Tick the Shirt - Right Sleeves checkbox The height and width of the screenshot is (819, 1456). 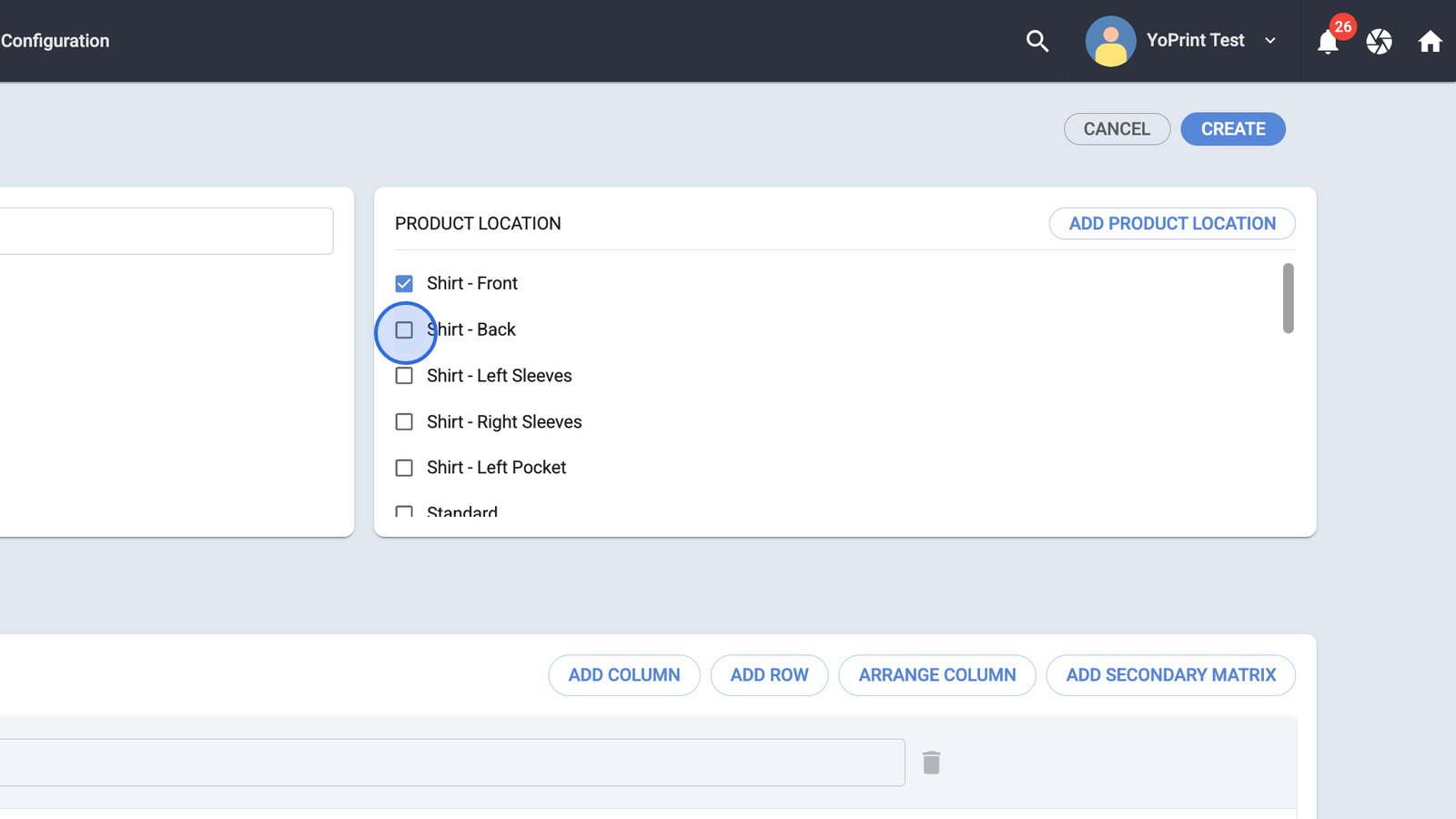click(404, 422)
